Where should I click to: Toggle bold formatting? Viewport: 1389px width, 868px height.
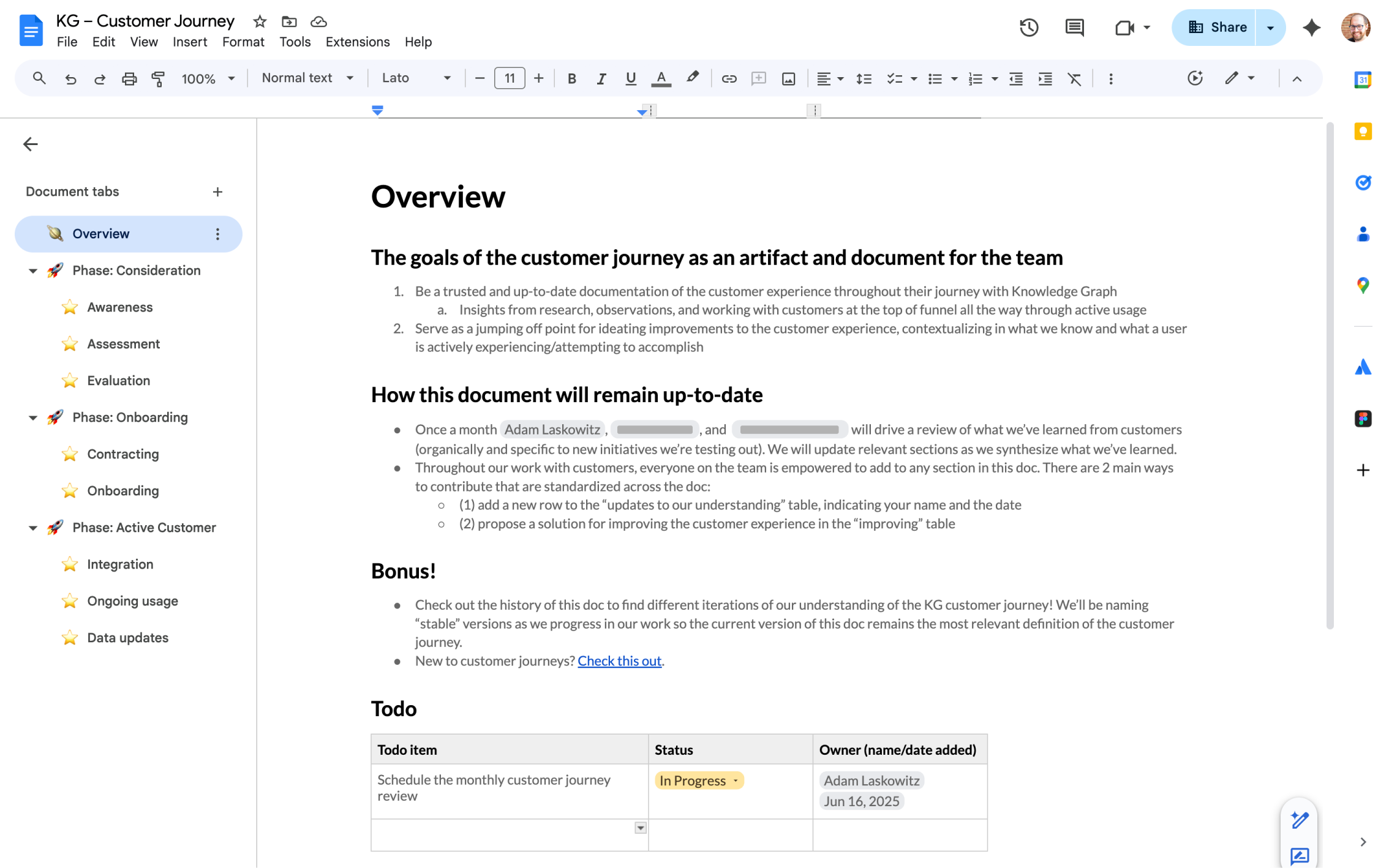[x=571, y=78]
